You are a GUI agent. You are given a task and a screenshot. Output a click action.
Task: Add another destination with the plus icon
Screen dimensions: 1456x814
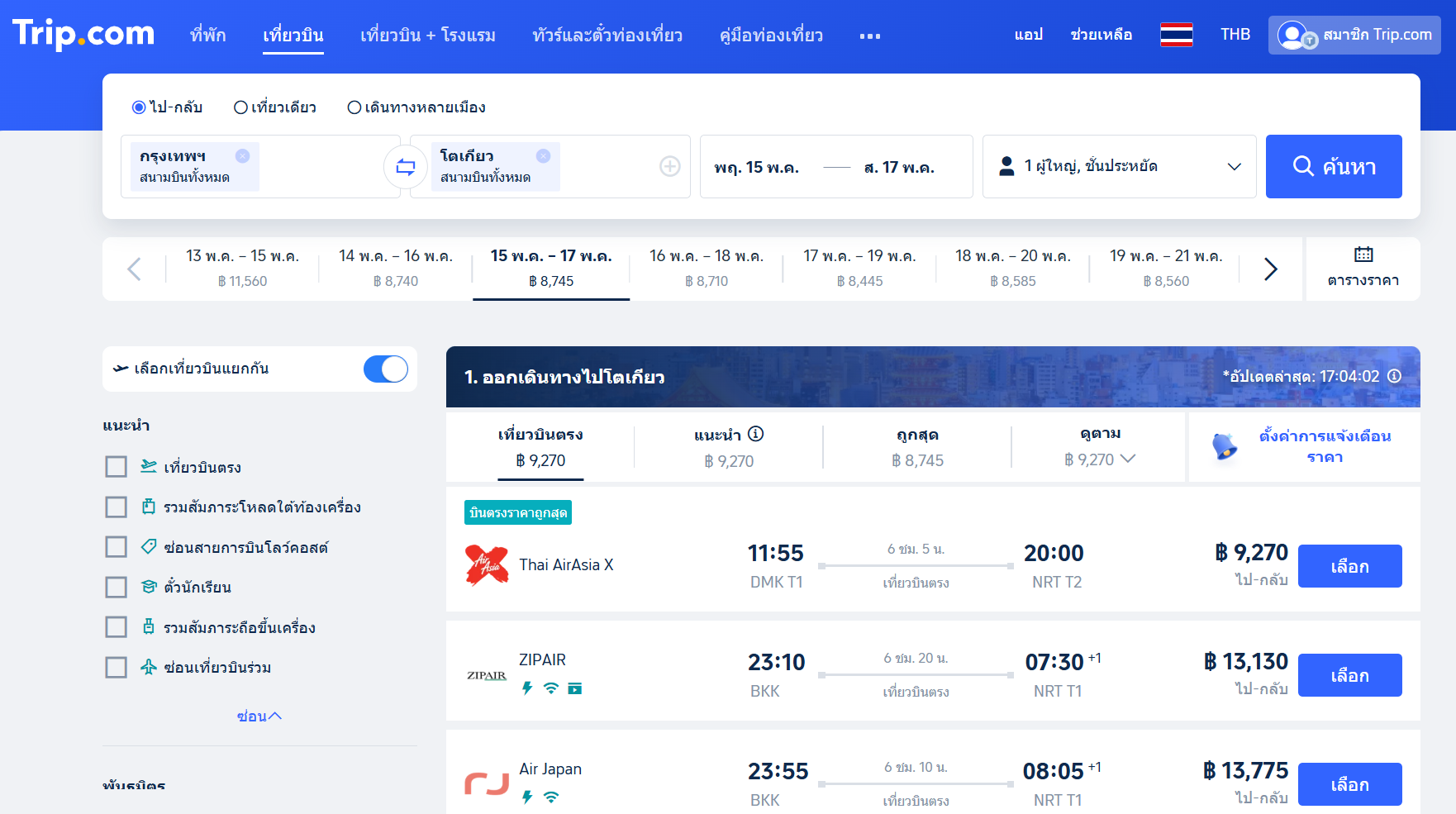coord(669,167)
